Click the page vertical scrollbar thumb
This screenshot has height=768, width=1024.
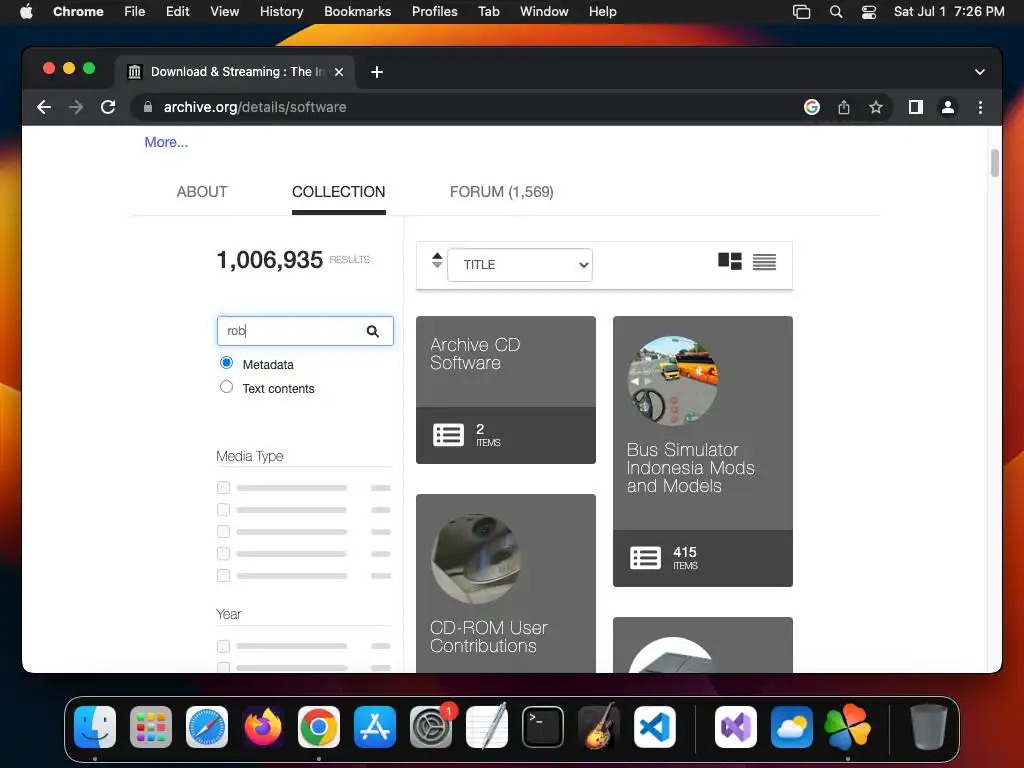[995, 163]
